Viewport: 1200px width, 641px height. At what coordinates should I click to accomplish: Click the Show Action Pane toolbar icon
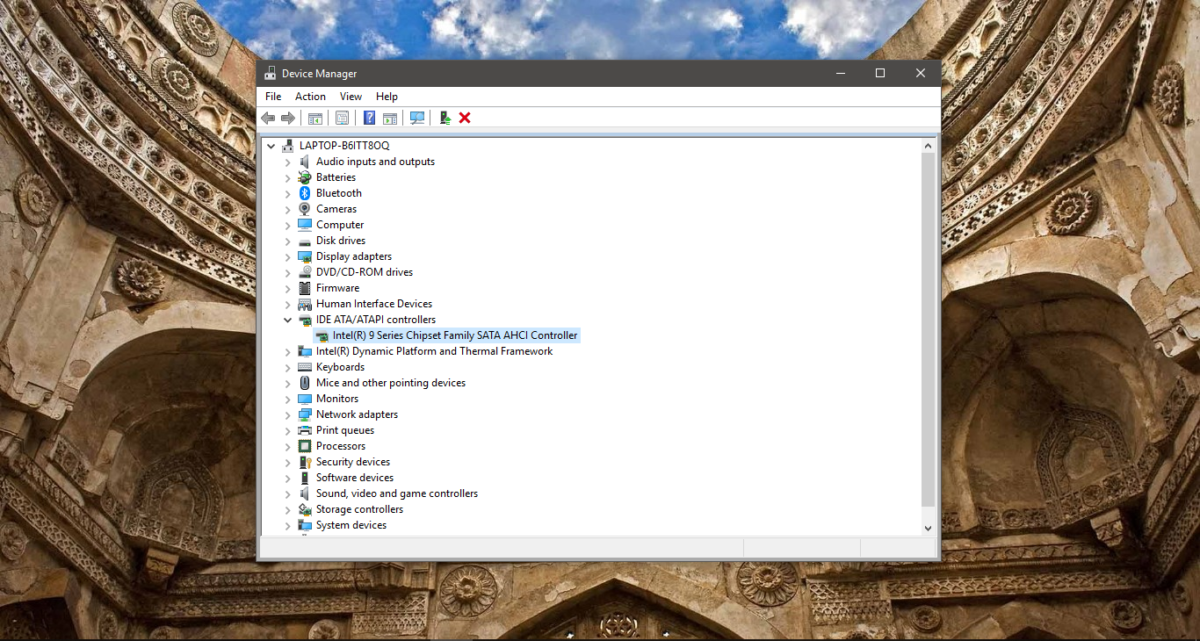[x=390, y=117]
